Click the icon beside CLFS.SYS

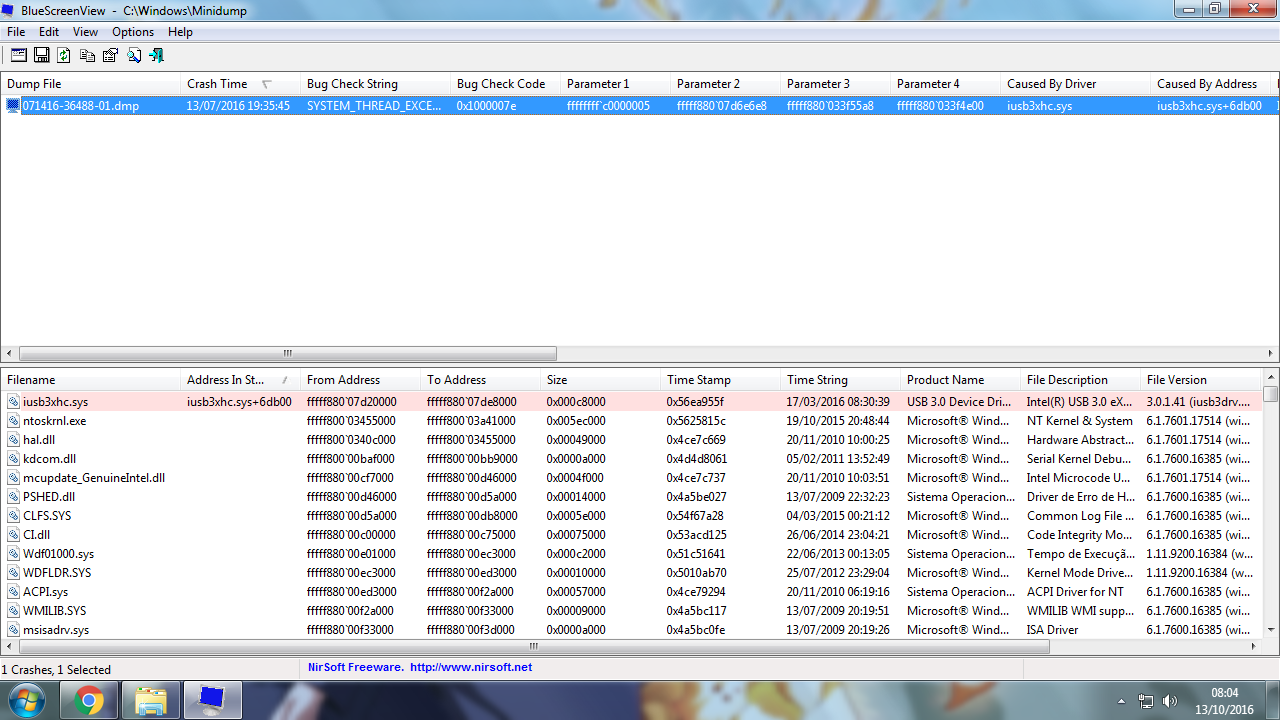coord(14,516)
